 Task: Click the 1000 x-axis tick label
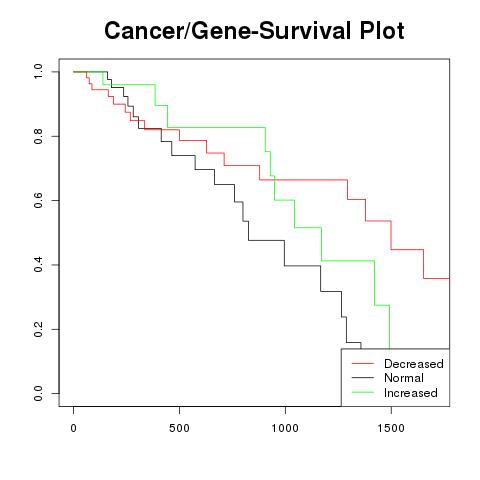coord(285,428)
